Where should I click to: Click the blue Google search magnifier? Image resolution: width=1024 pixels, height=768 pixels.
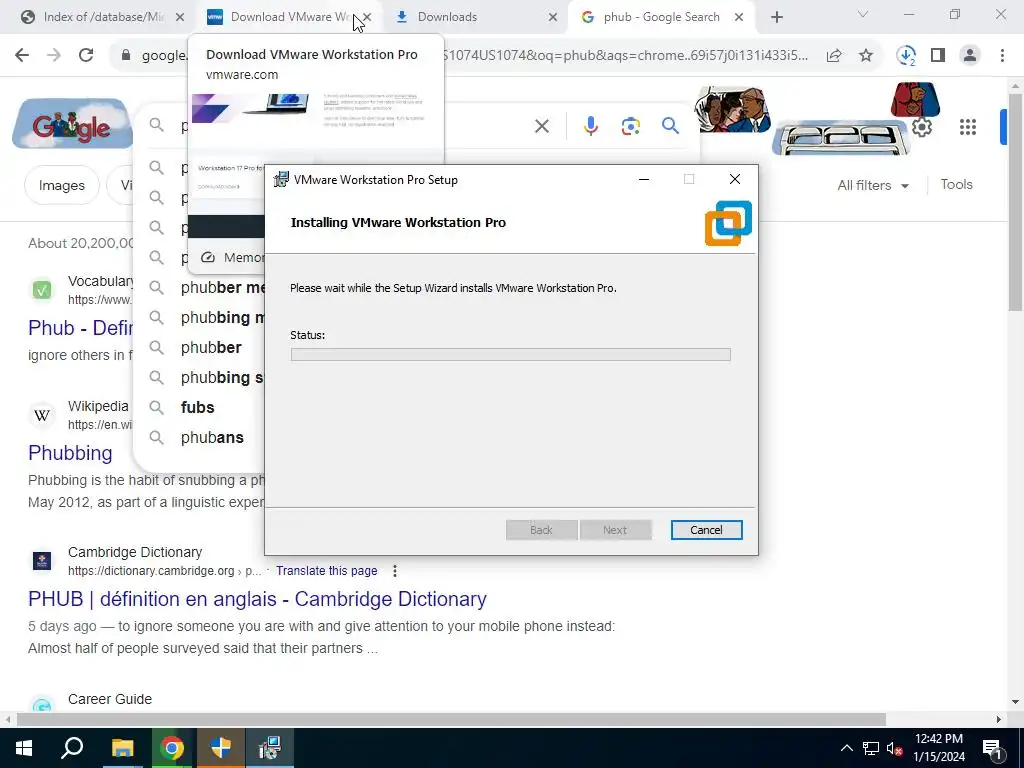pyautogui.click(x=671, y=125)
